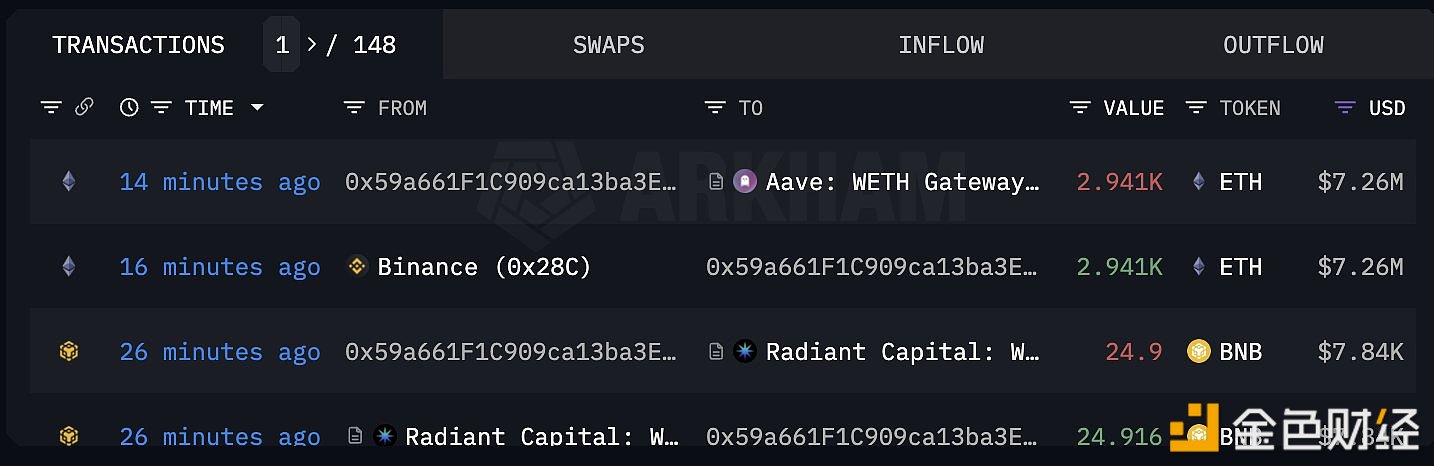Click the Ethereum chain icon in first row
Image resolution: width=1434 pixels, height=466 pixels.
[x=68, y=182]
